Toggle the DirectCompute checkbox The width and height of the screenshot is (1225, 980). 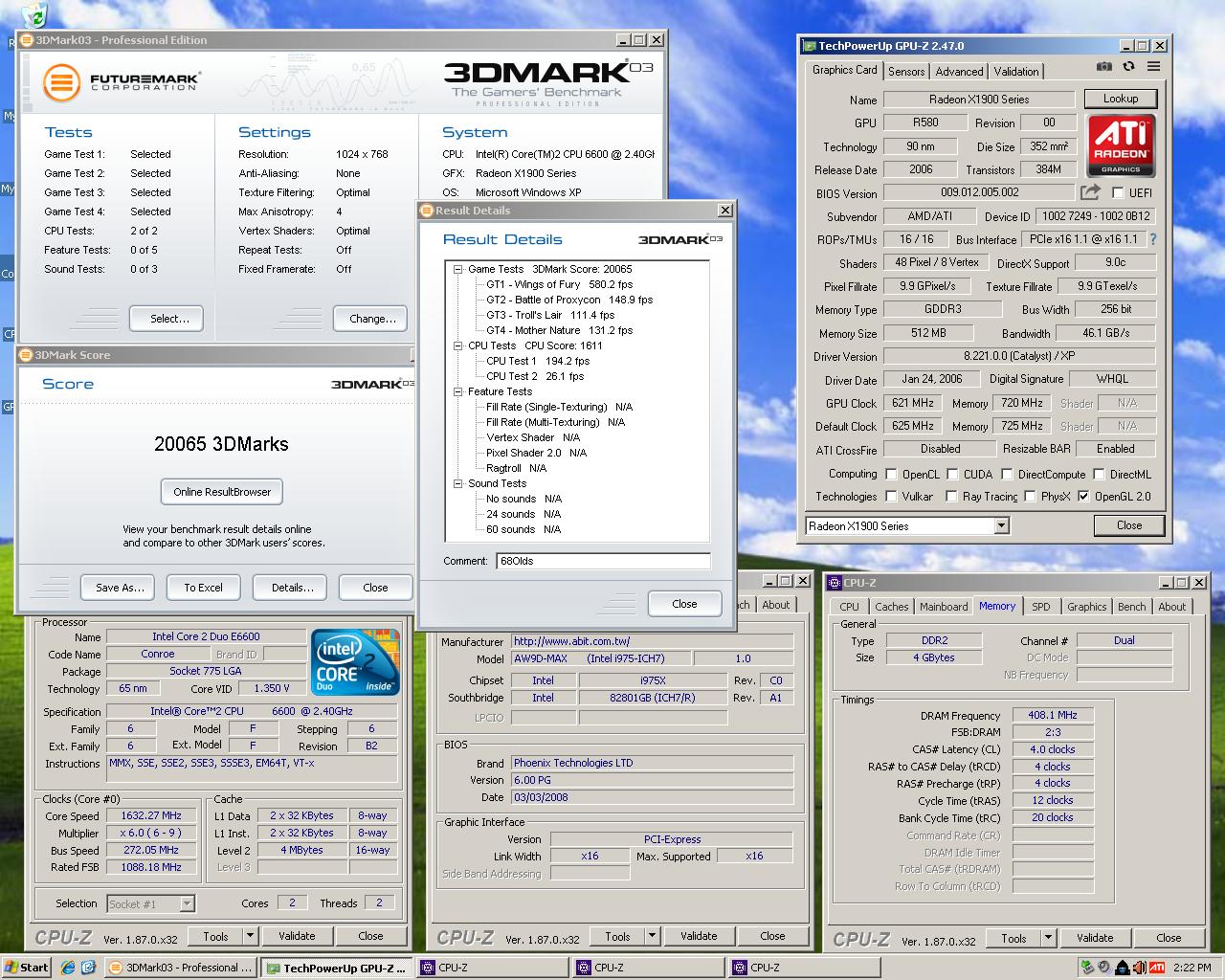coord(1007,474)
